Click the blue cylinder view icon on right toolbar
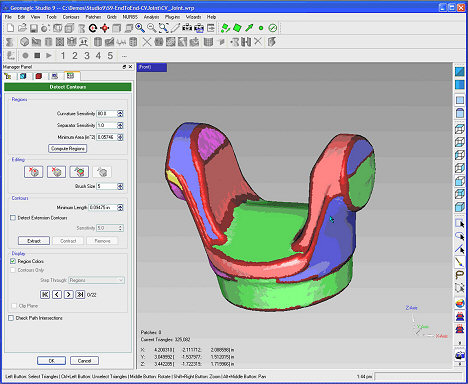 (x=460, y=113)
